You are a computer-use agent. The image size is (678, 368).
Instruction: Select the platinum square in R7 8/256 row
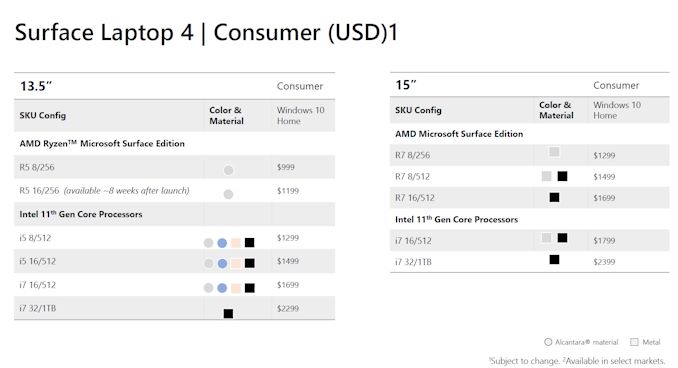pyautogui.click(x=554, y=152)
